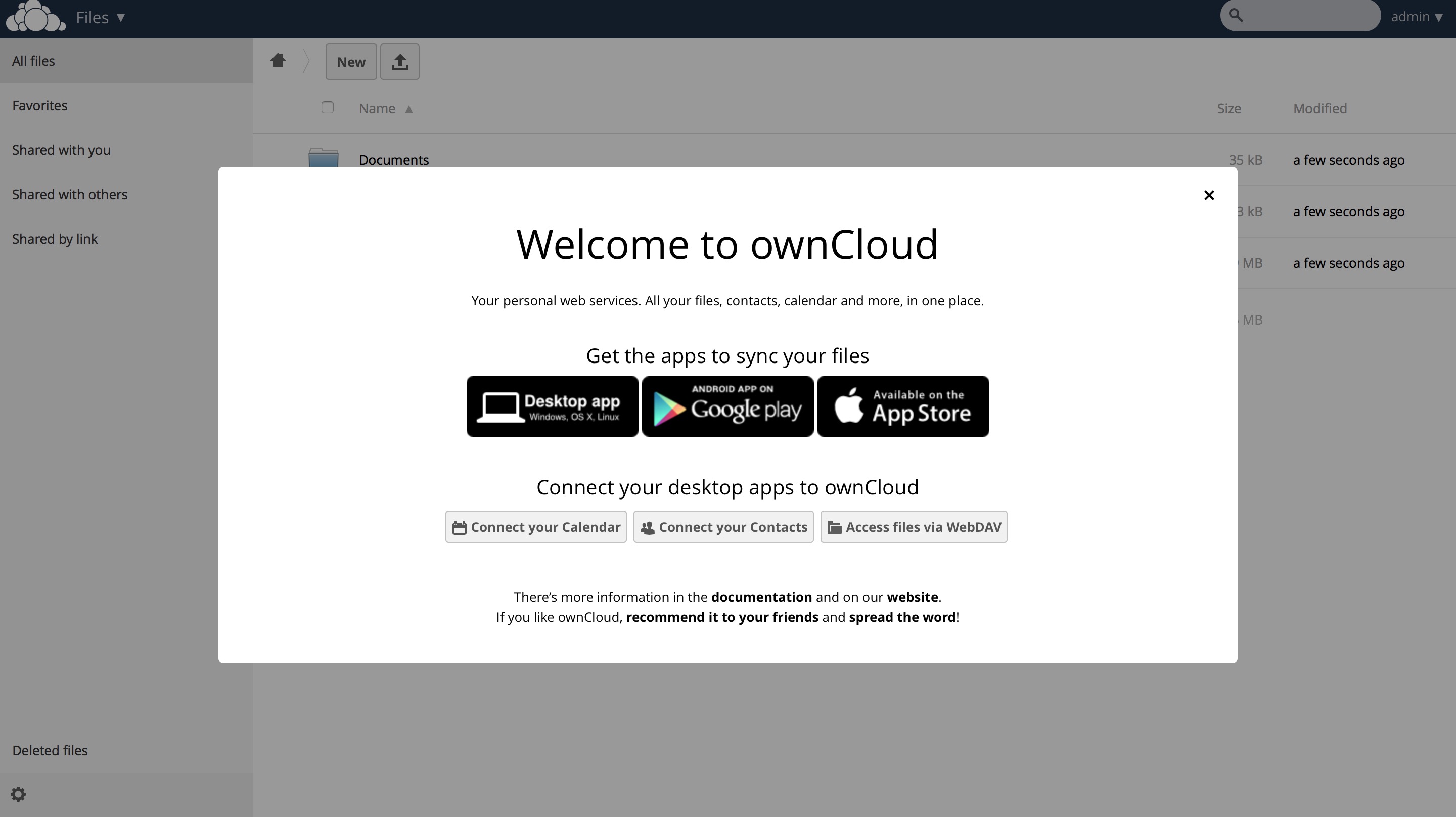This screenshot has height=817, width=1456.
Task: Open the App Store badge
Action: (x=903, y=406)
